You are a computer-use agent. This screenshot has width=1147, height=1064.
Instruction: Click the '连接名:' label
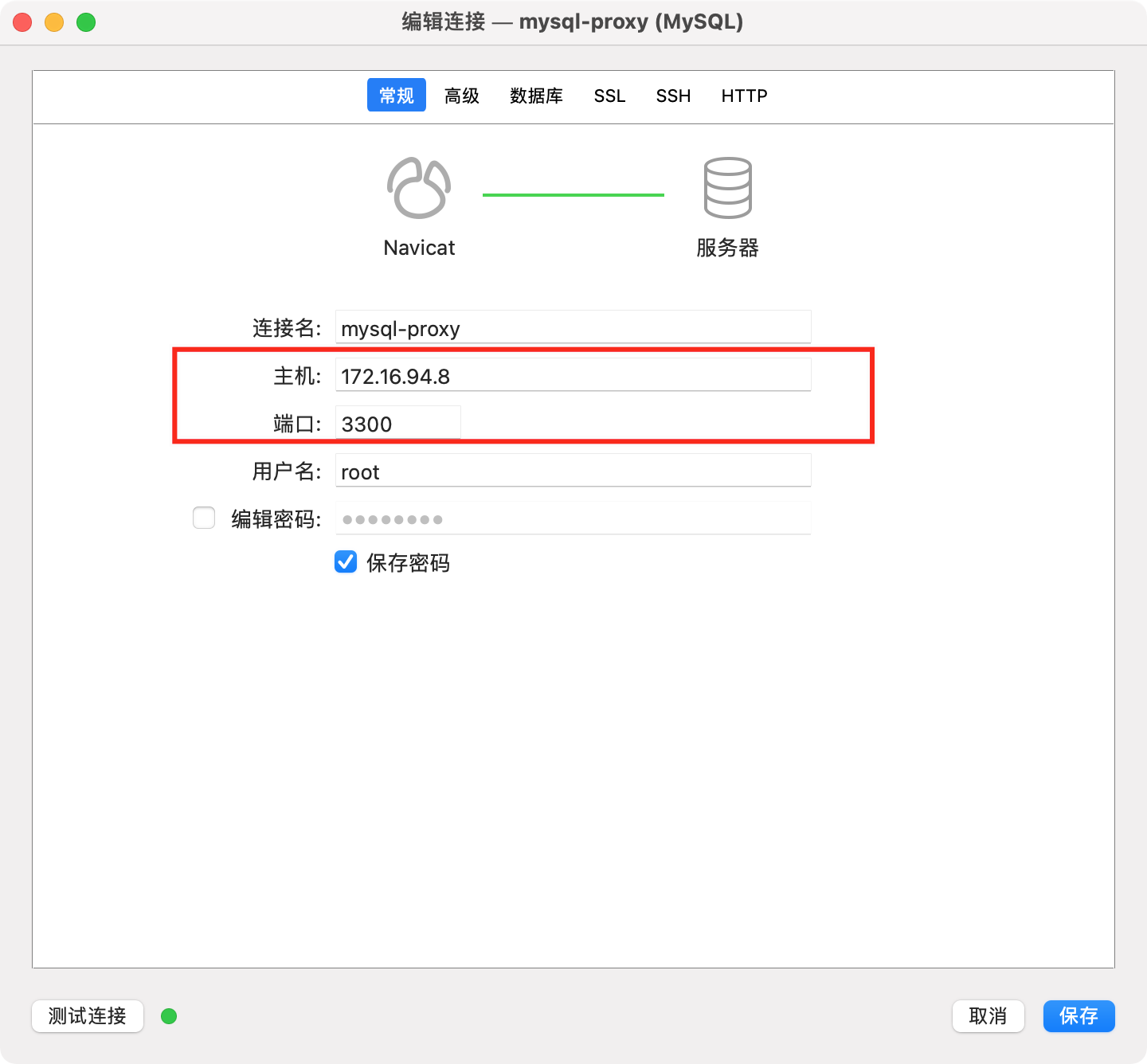pyautogui.click(x=287, y=328)
